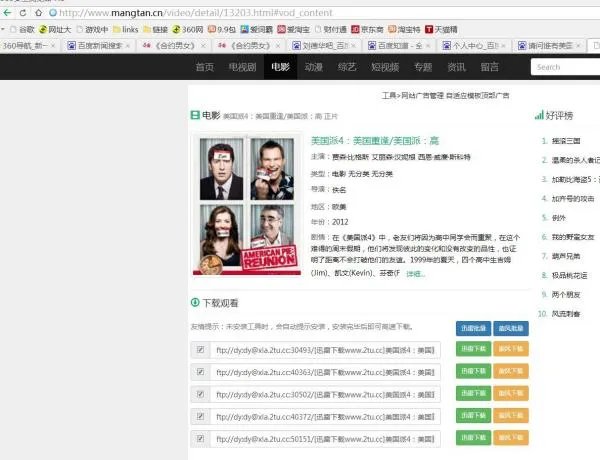This screenshot has height=460, width=600.
Task: Open 我的野蛮女友 in the ranking list
Action: tap(573, 237)
